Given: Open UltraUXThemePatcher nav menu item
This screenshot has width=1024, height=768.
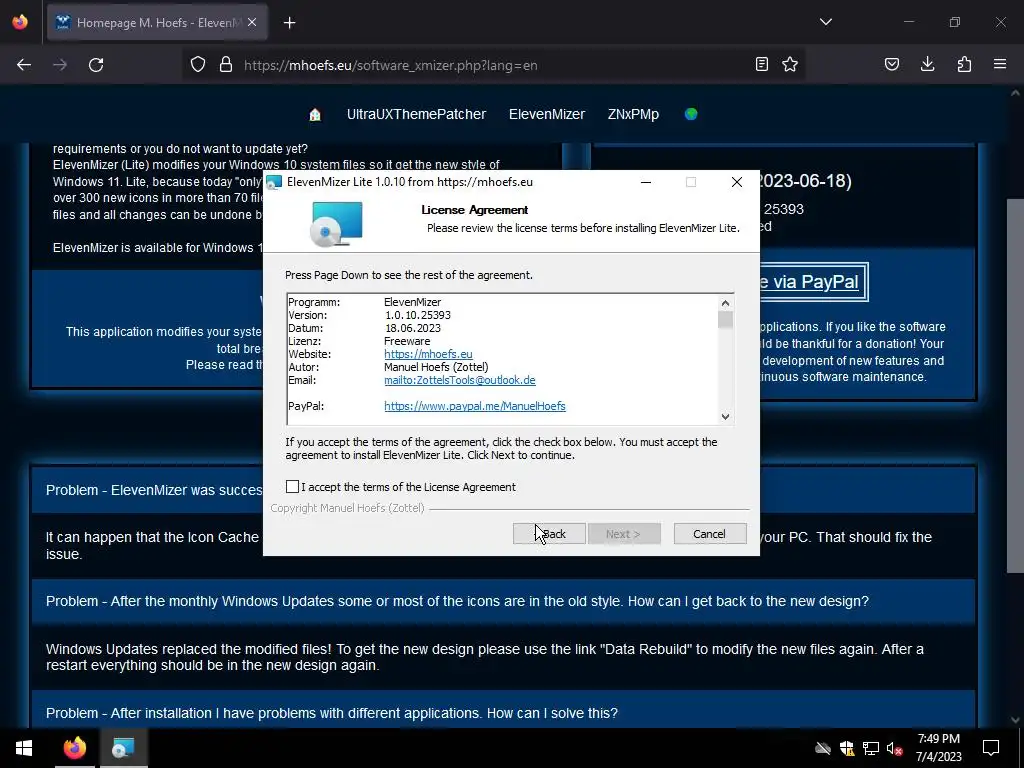Looking at the screenshot, I should point(416,114).
